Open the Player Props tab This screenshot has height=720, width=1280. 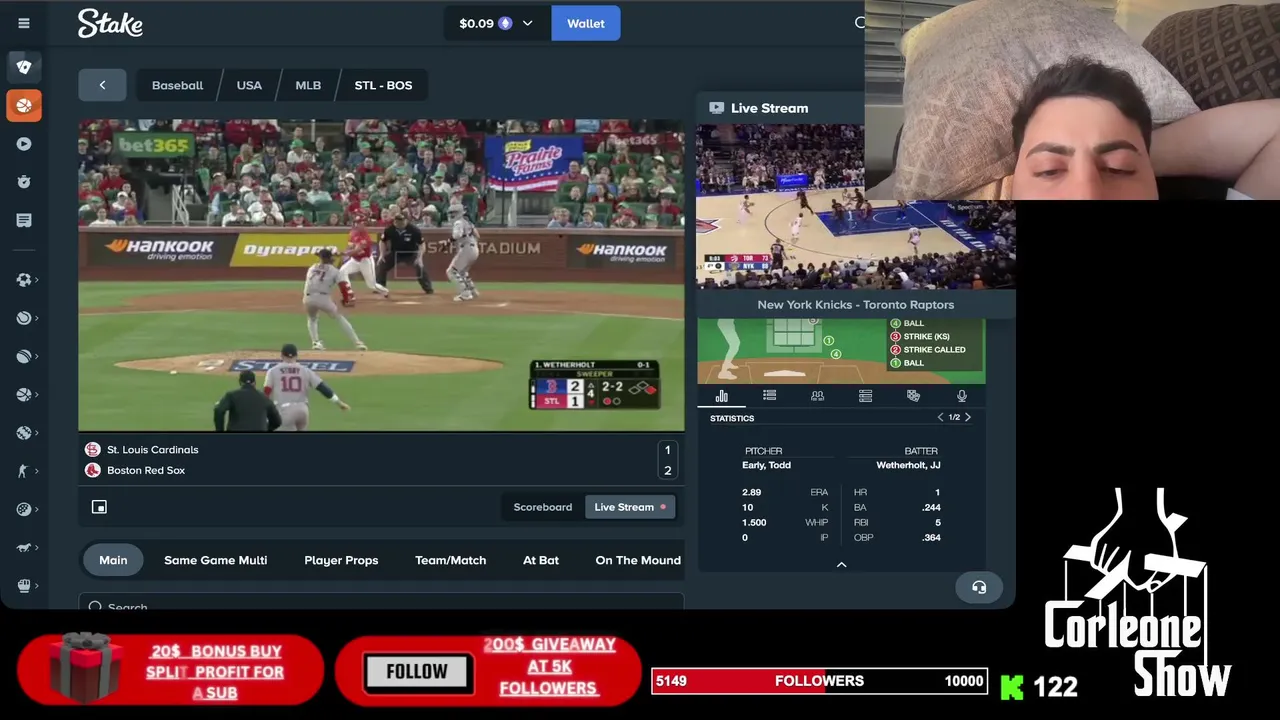pos(341,560)
